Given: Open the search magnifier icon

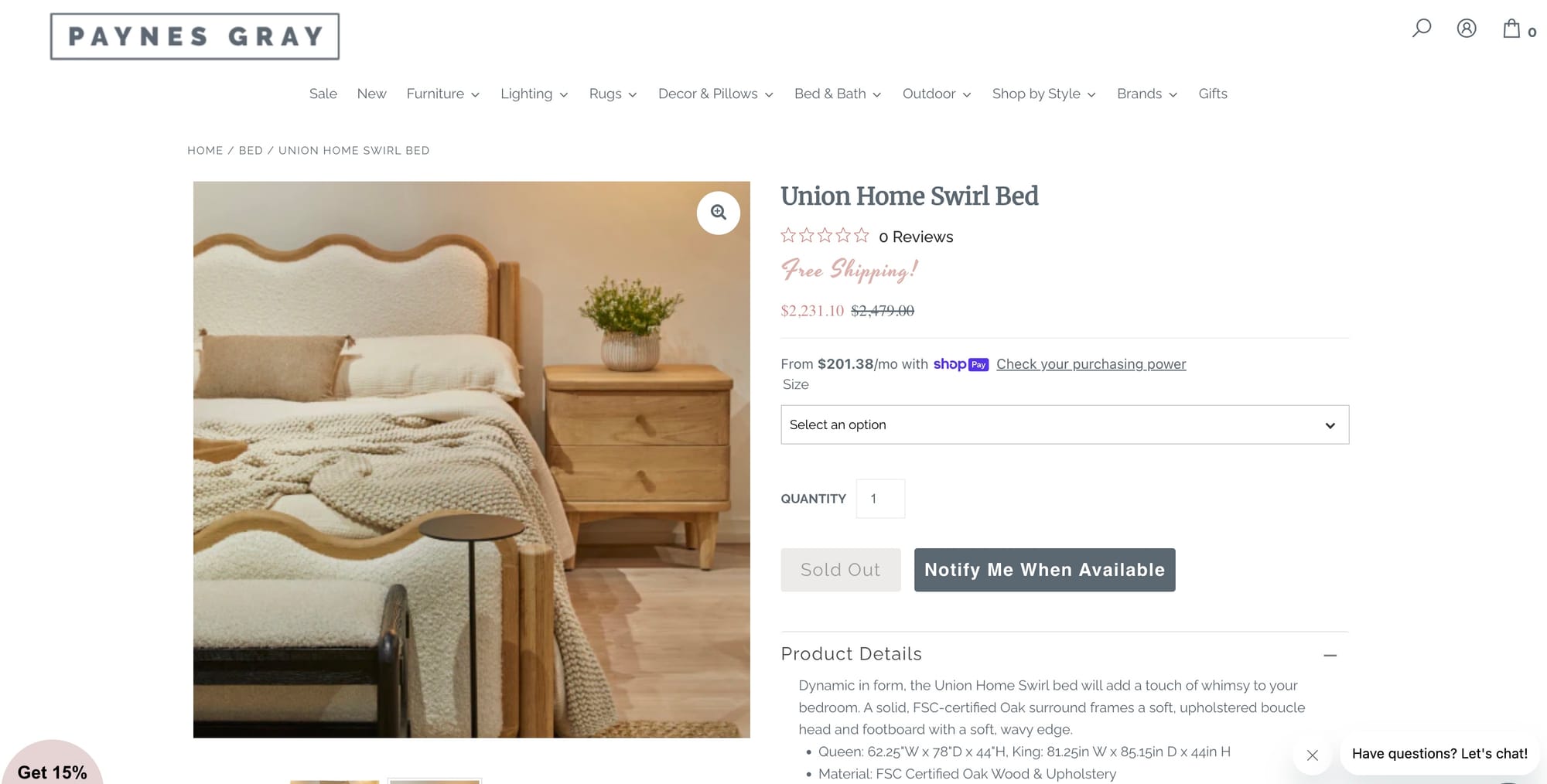Looking at the screenshot, I should (1421, 29).
